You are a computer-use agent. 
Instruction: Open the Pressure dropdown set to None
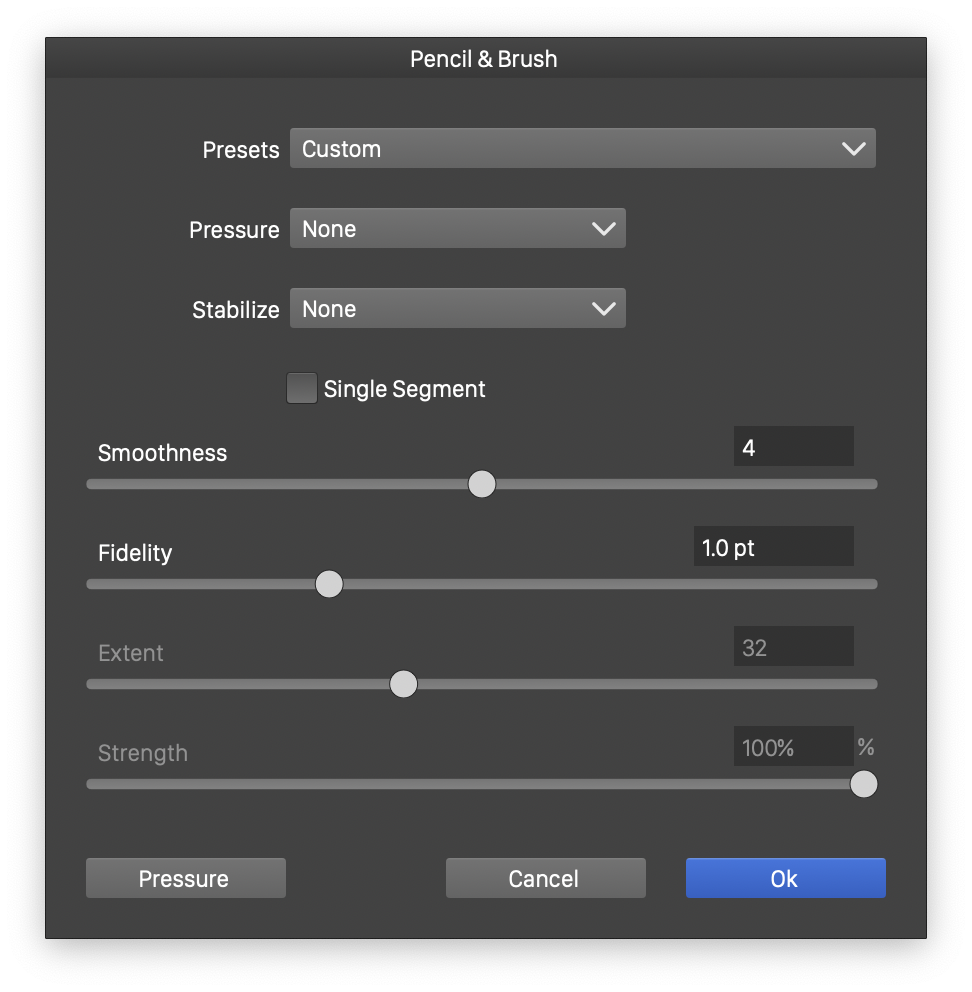click(457, 229)
